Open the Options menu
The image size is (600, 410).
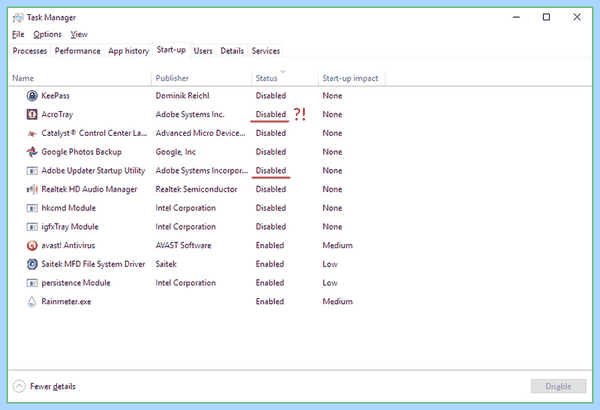(47, 34)
